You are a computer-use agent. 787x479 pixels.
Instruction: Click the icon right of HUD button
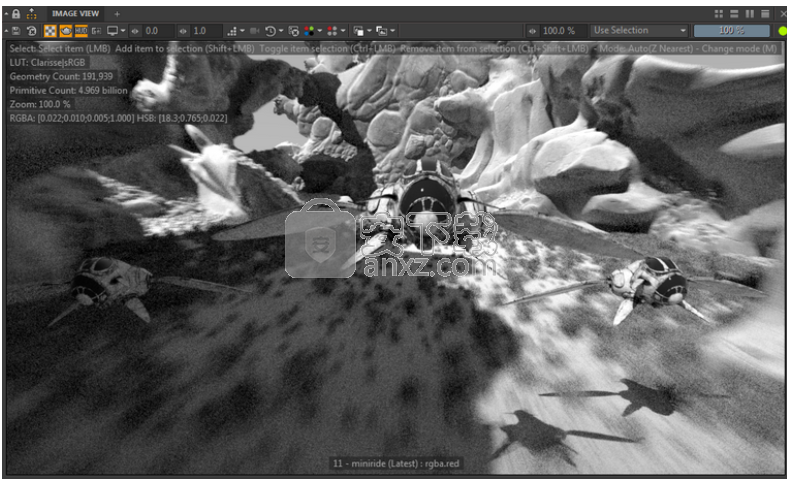click(96, 31)
